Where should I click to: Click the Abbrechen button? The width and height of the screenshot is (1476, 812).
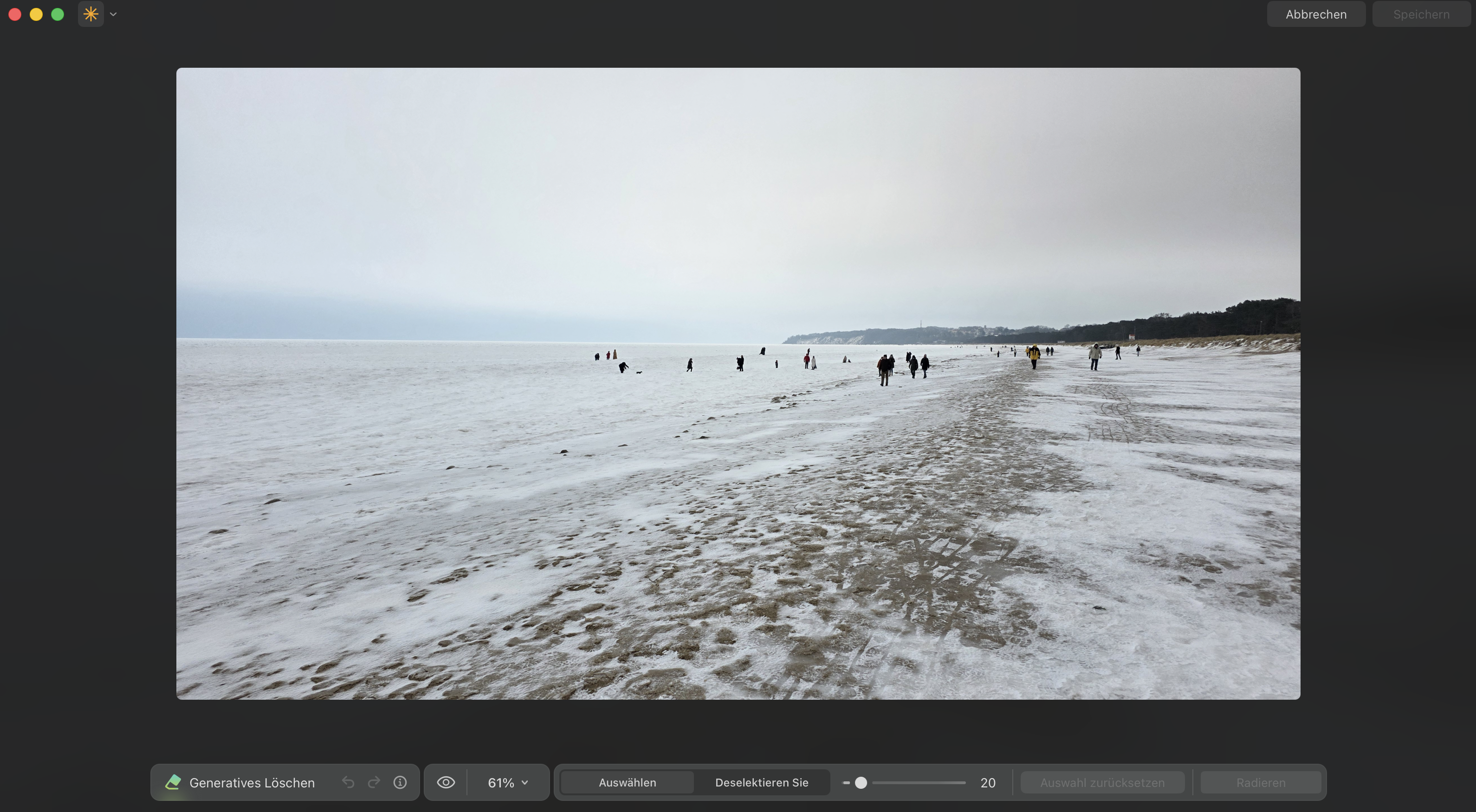click(x=1315, y=14)
